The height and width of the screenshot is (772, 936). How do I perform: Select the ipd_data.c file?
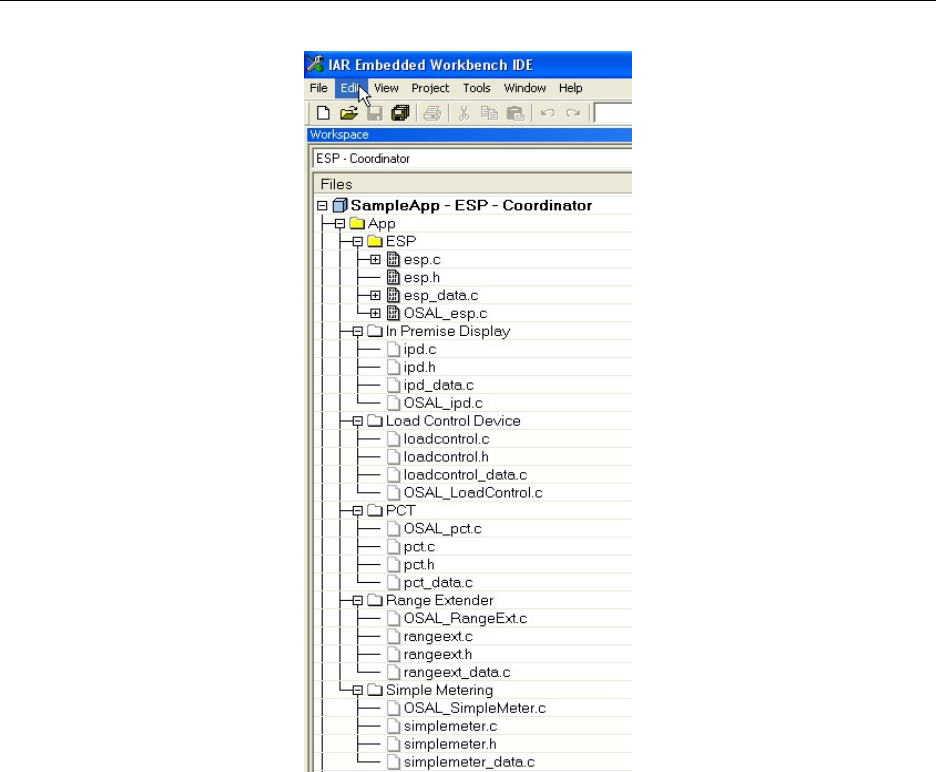pos(438,385)
